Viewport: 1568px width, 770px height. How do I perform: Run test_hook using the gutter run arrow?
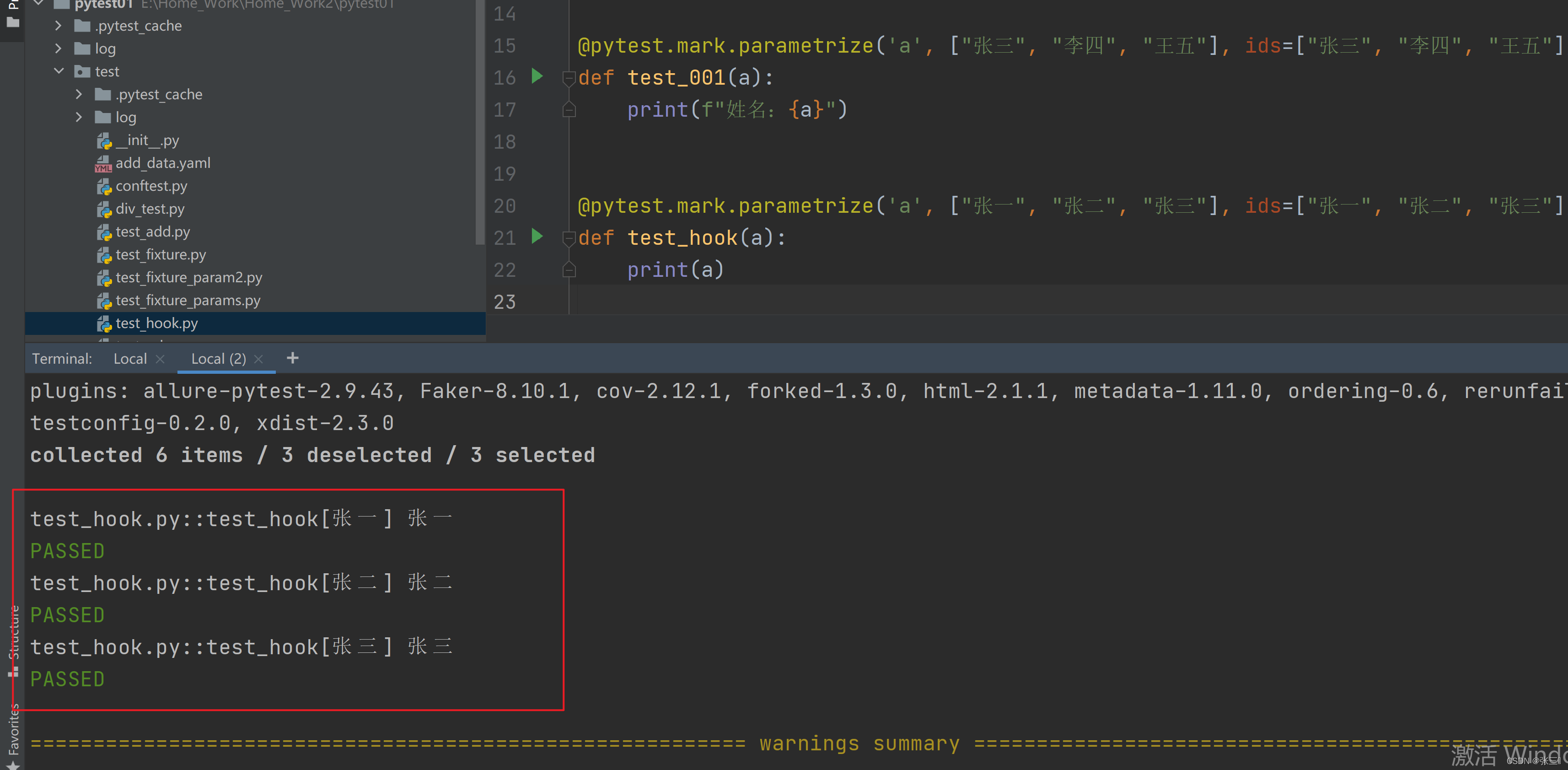click(536, 236)
